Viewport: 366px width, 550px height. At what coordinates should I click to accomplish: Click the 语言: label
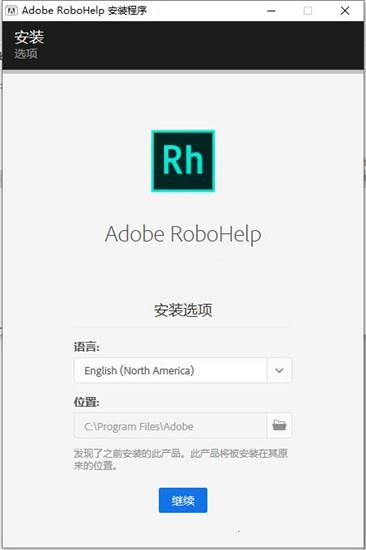click(86, 347)
